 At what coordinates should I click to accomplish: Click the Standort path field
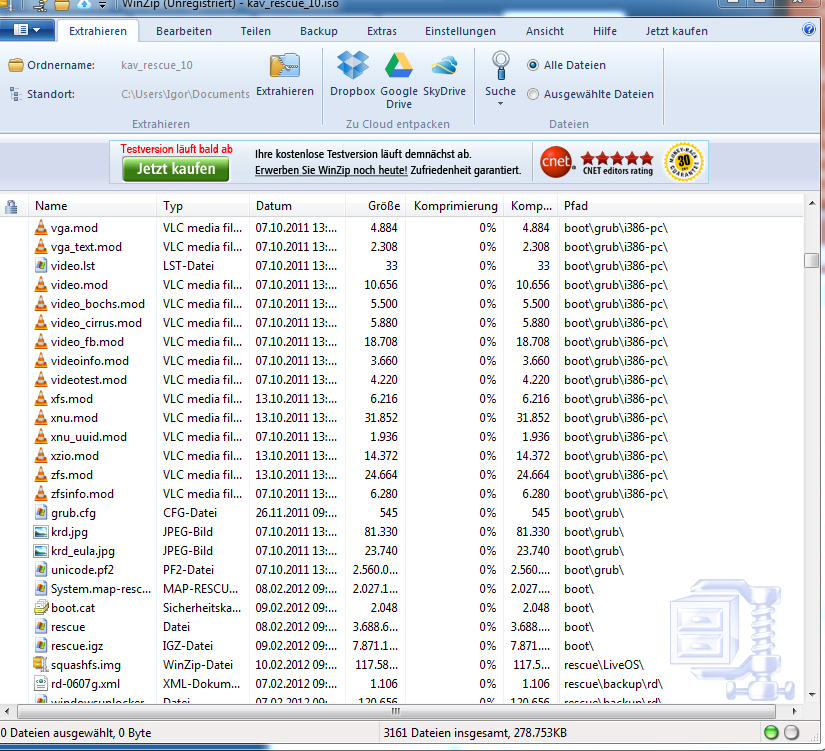185,94
